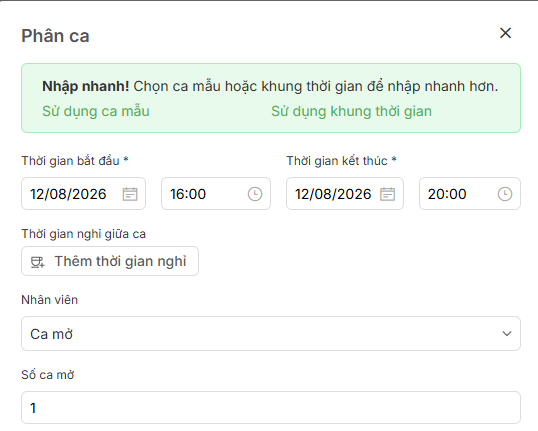Focus the end time 20:00 value

click(x=447, y=194)
